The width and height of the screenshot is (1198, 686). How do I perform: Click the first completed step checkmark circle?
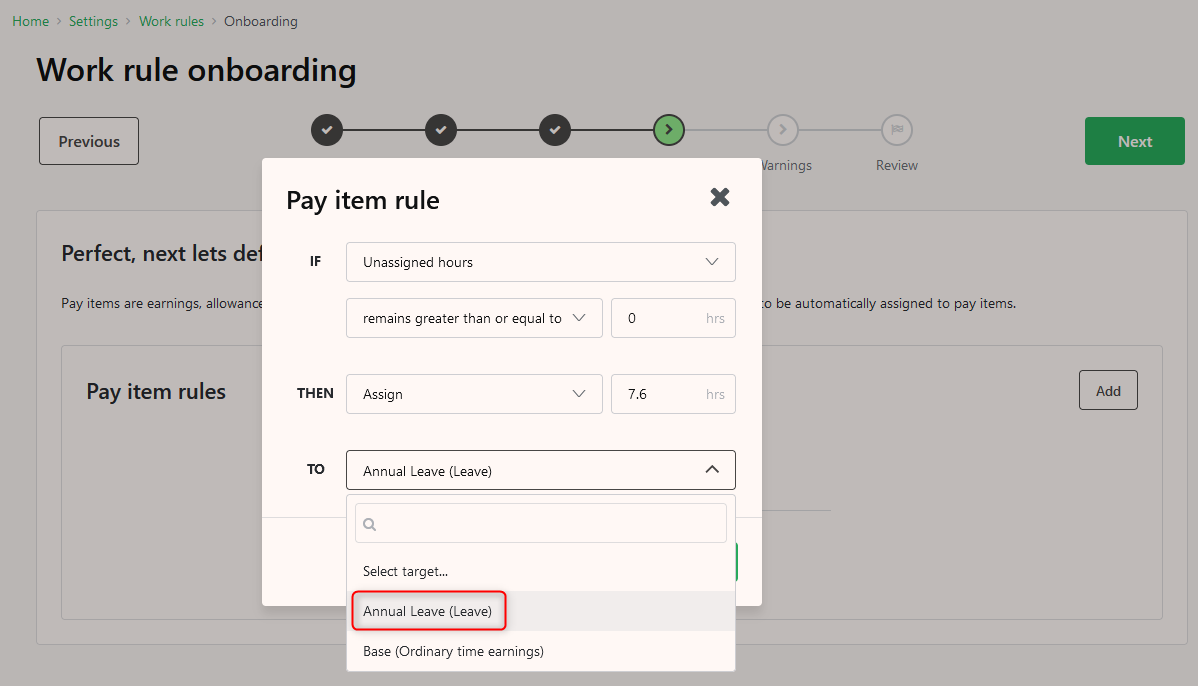pyautogui.click(x=327, y=130)
